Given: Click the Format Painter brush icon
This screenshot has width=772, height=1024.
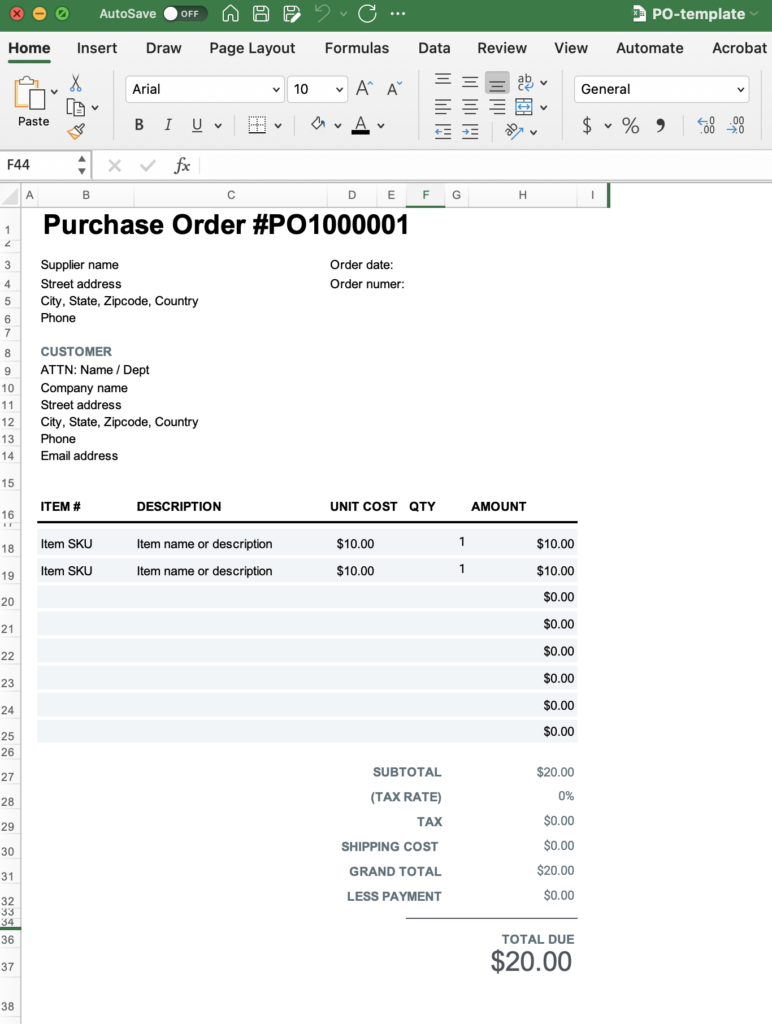Looking at the screenshot, I should (x=76, y=131).
